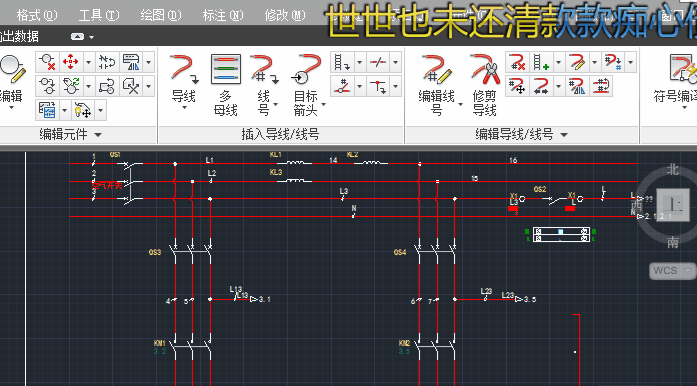Screen dimensions: 697x386
Task: Expand the 编辑元件 panel arrow
Action: coord(98,135)
